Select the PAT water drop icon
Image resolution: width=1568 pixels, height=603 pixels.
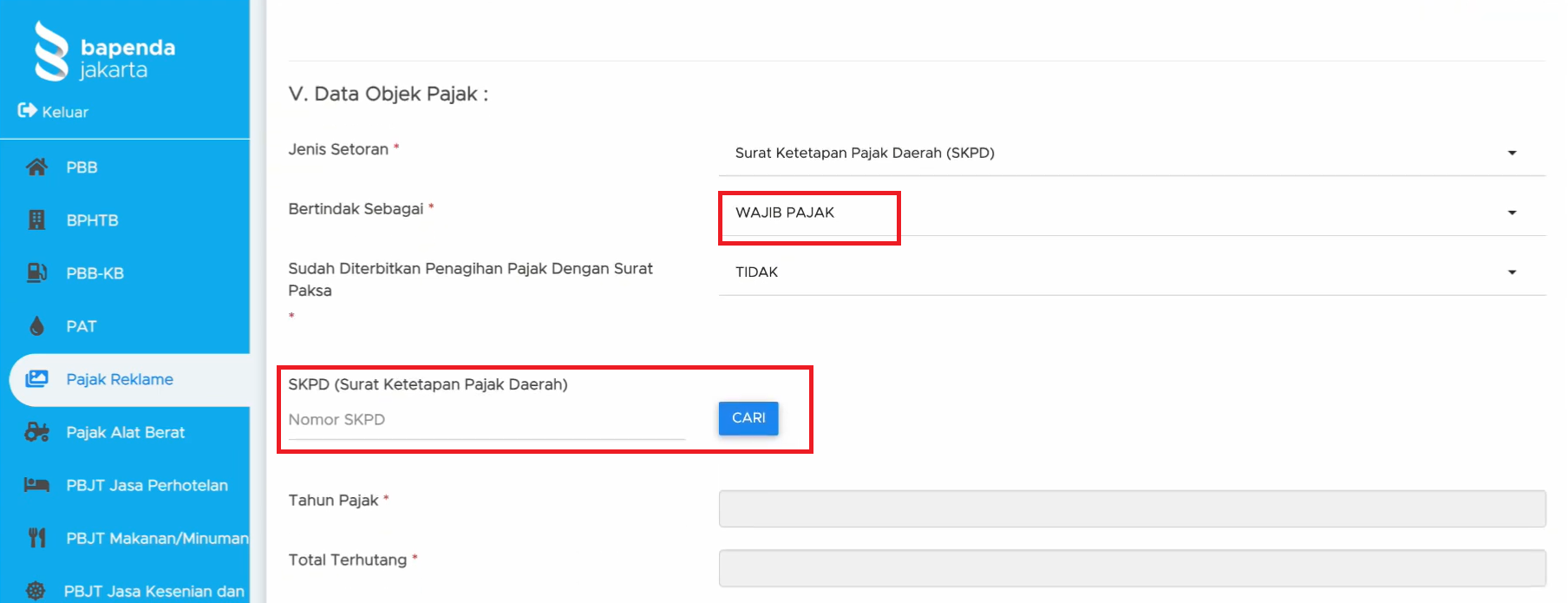[36, 326]
